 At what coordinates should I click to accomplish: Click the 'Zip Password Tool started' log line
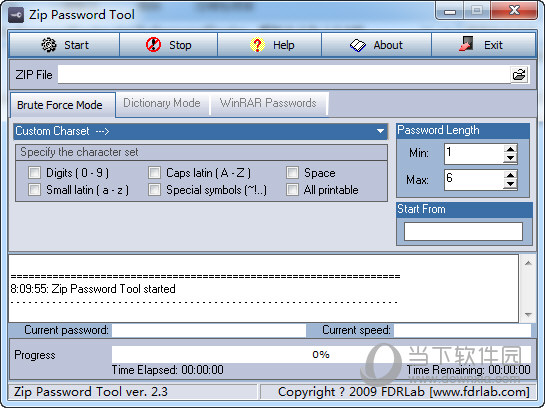(x=93, y=289)
